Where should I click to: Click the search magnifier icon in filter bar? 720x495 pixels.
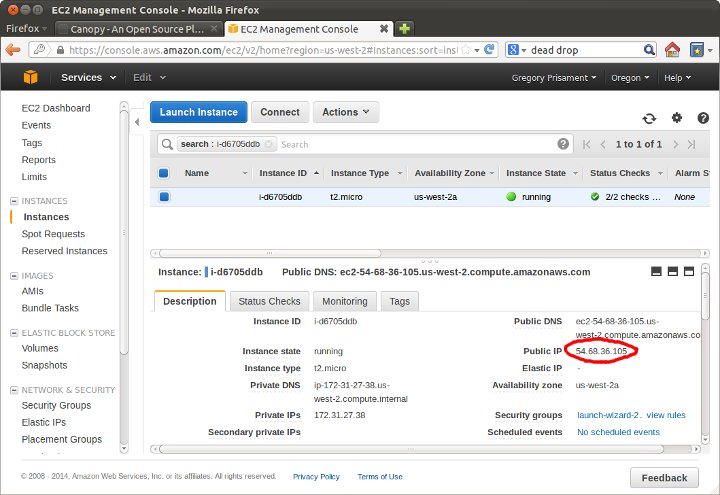pyautogui.click(x=167, y=145)
